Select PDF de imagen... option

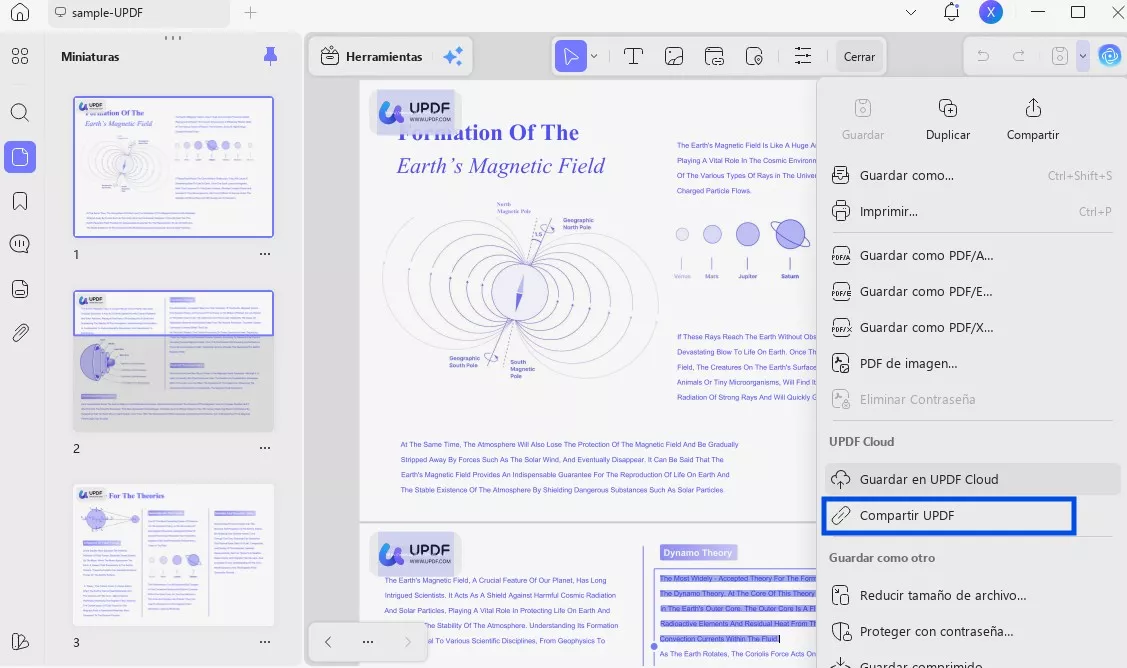972,363
